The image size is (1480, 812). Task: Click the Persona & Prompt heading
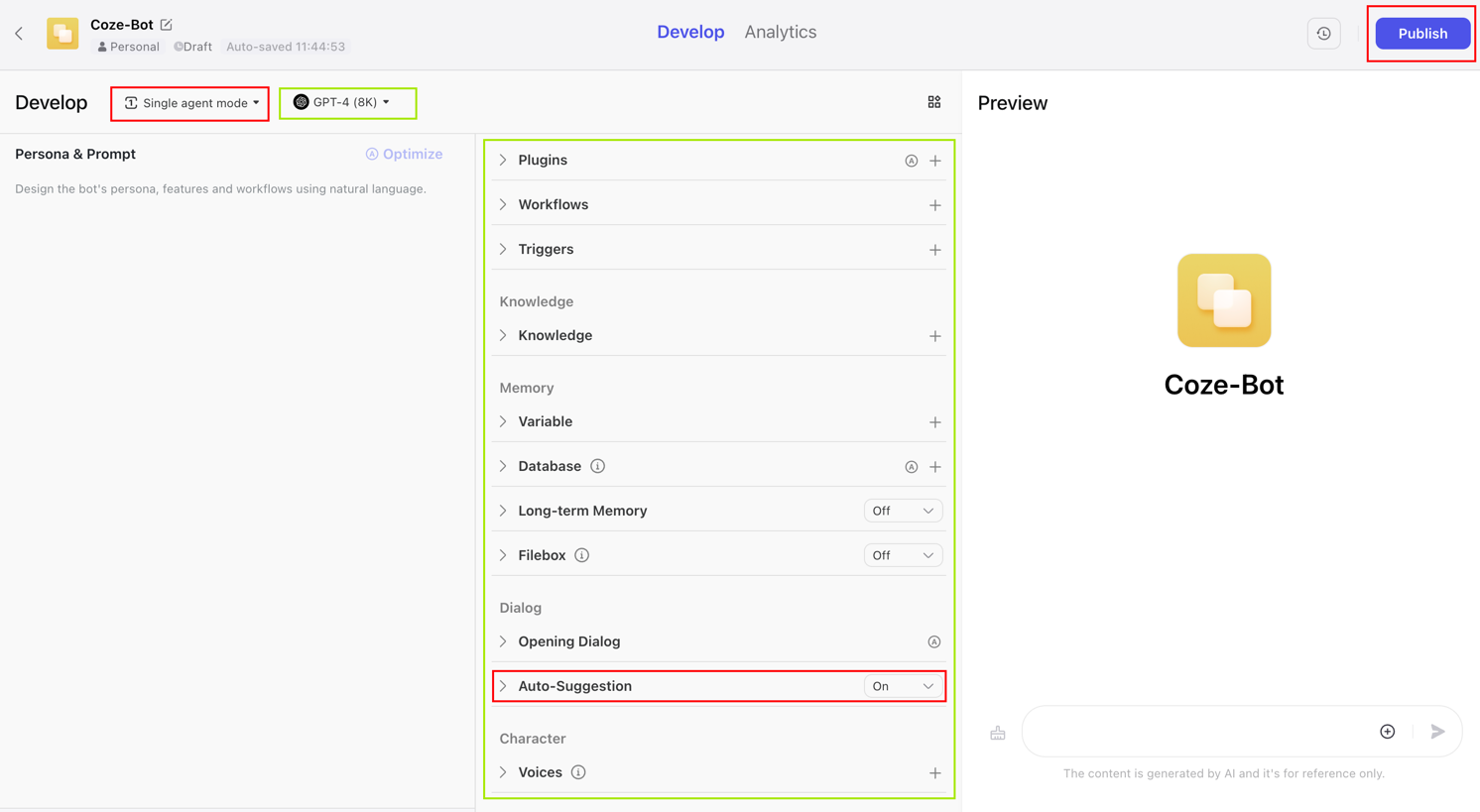coord(75,154)
